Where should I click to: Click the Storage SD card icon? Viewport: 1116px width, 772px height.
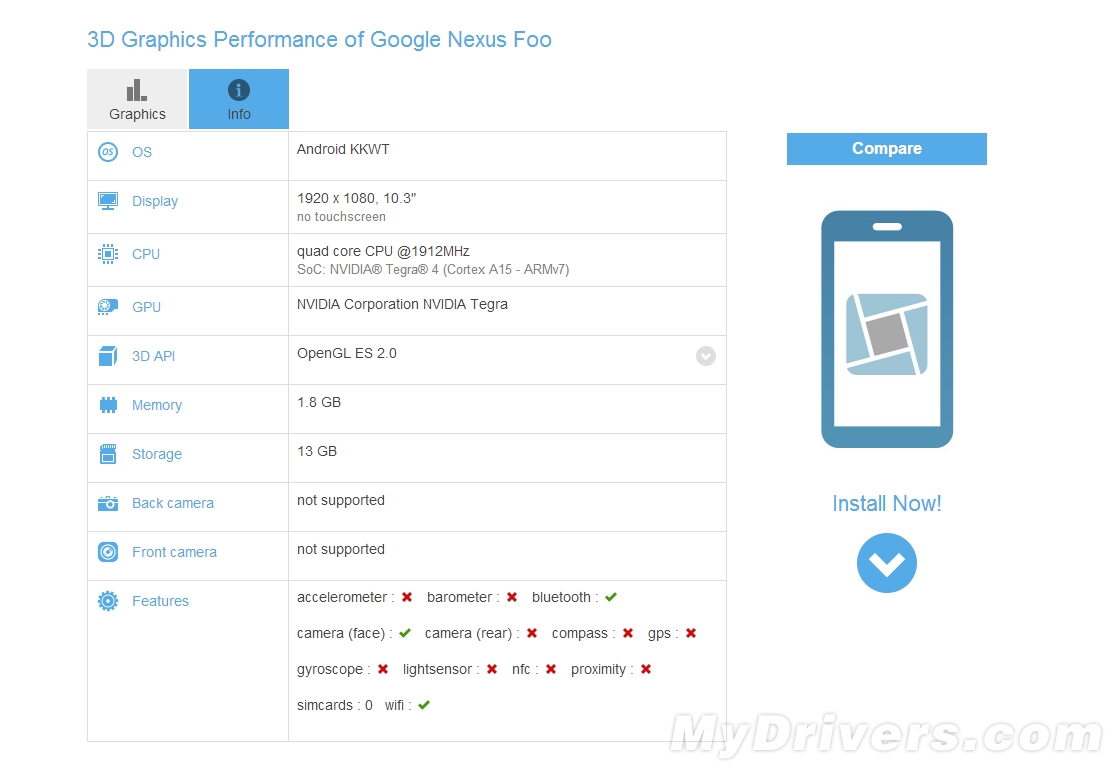pyautogui.click(x=108, y=454)
